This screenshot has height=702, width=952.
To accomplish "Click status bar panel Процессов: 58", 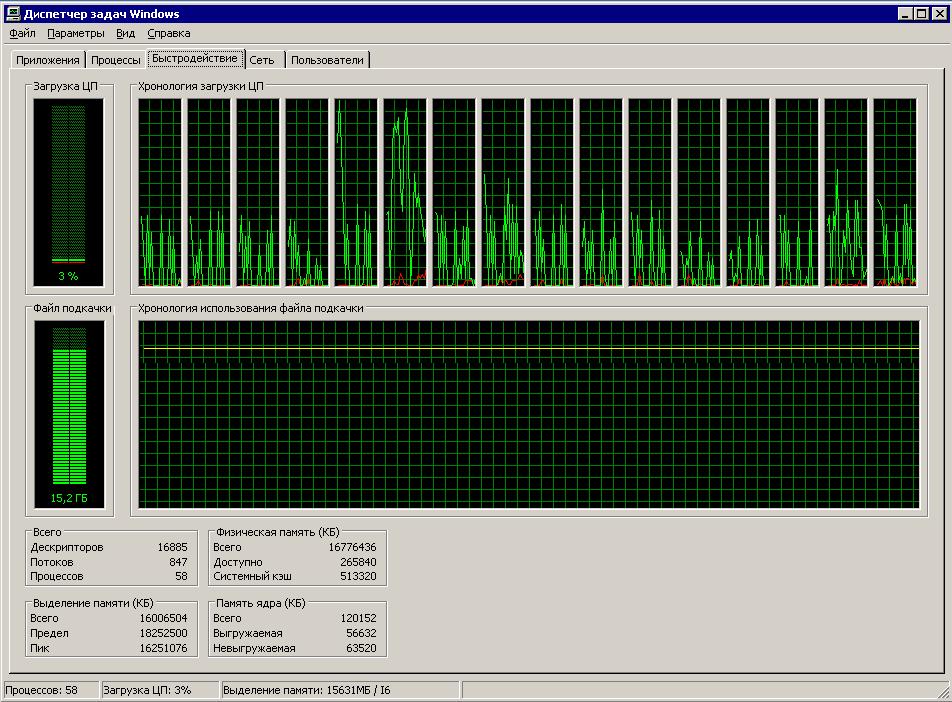I will (50, 690).
